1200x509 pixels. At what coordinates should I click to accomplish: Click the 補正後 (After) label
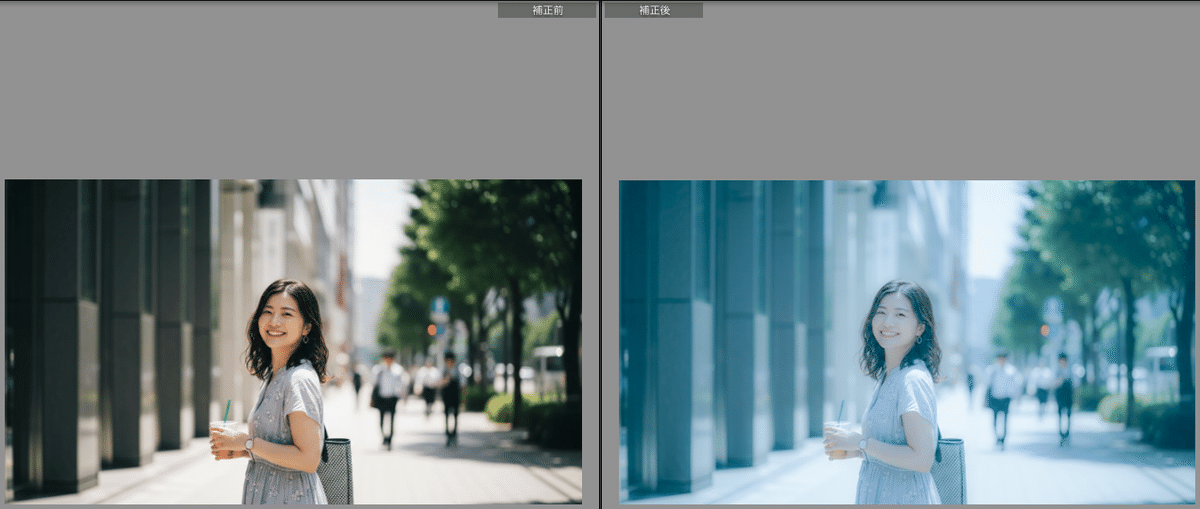pyautogui.click(x=653, y=10)
